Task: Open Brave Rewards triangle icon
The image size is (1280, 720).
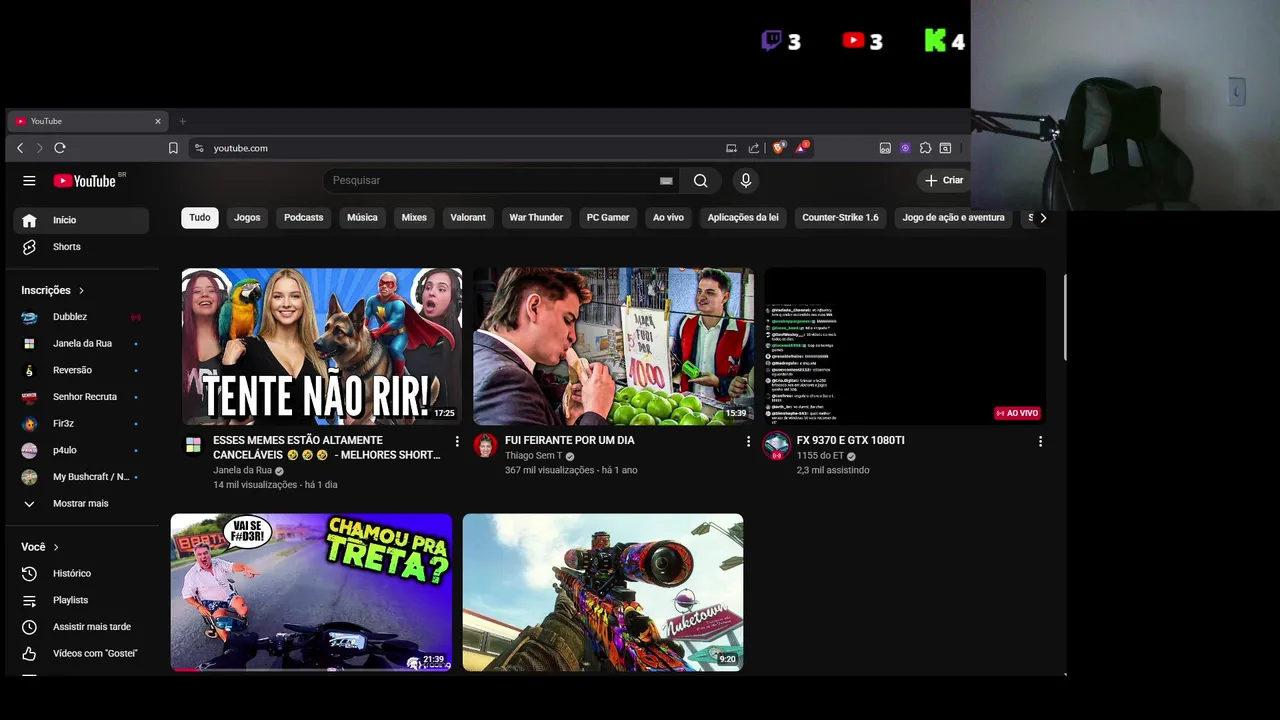Action: [801, 148]
